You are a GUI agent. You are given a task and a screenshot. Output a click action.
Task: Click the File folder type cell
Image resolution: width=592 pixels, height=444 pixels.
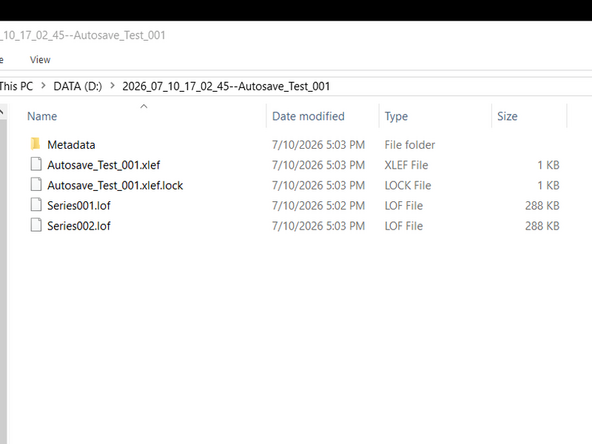click(x=410, y=145)
